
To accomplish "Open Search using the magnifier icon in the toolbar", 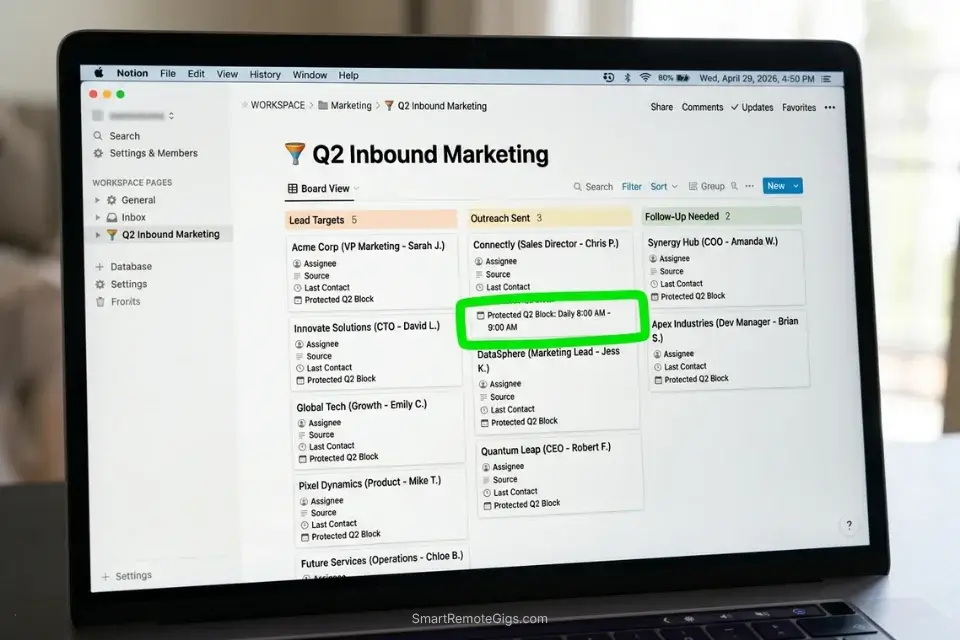I will tap(578, 186).
